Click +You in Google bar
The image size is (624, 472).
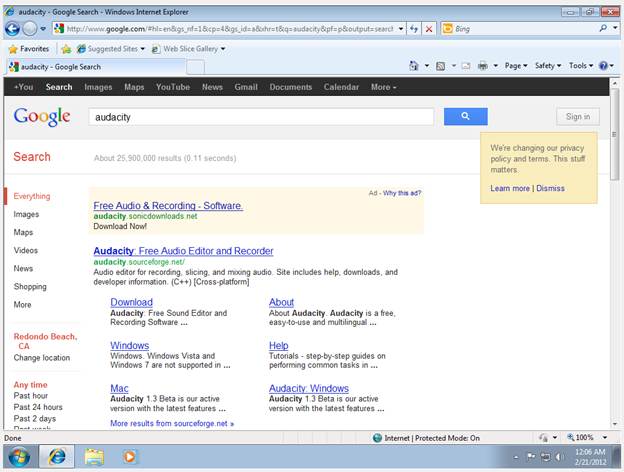click(x=24, y=87)
